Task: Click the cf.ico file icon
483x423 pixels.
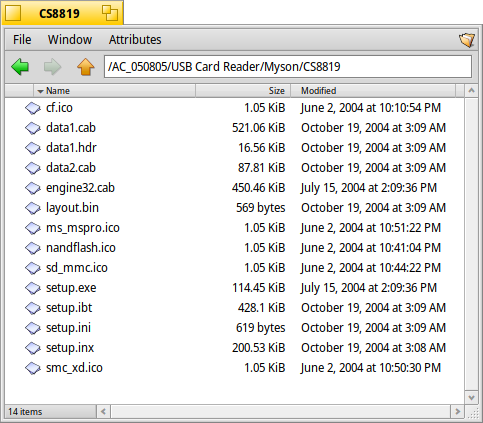Action: (33, 108)
